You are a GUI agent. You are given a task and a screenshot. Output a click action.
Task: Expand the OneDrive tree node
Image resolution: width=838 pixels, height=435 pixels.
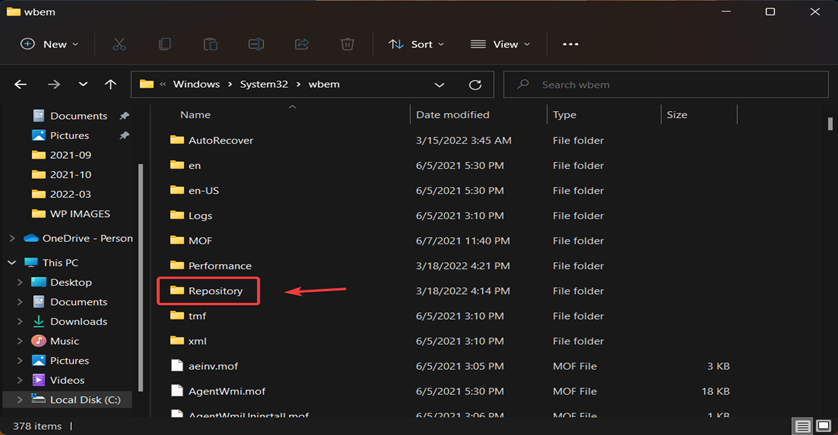(x=12, y=238)
